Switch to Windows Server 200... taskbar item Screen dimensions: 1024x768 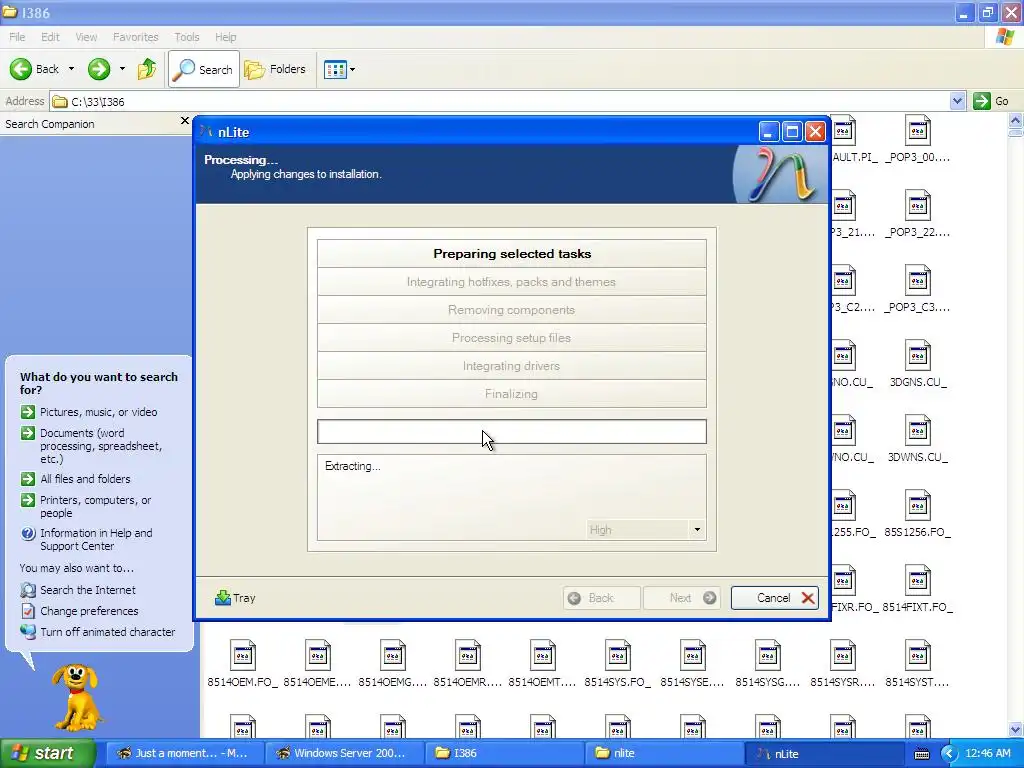pyautogui.click(x=343, y=753)
